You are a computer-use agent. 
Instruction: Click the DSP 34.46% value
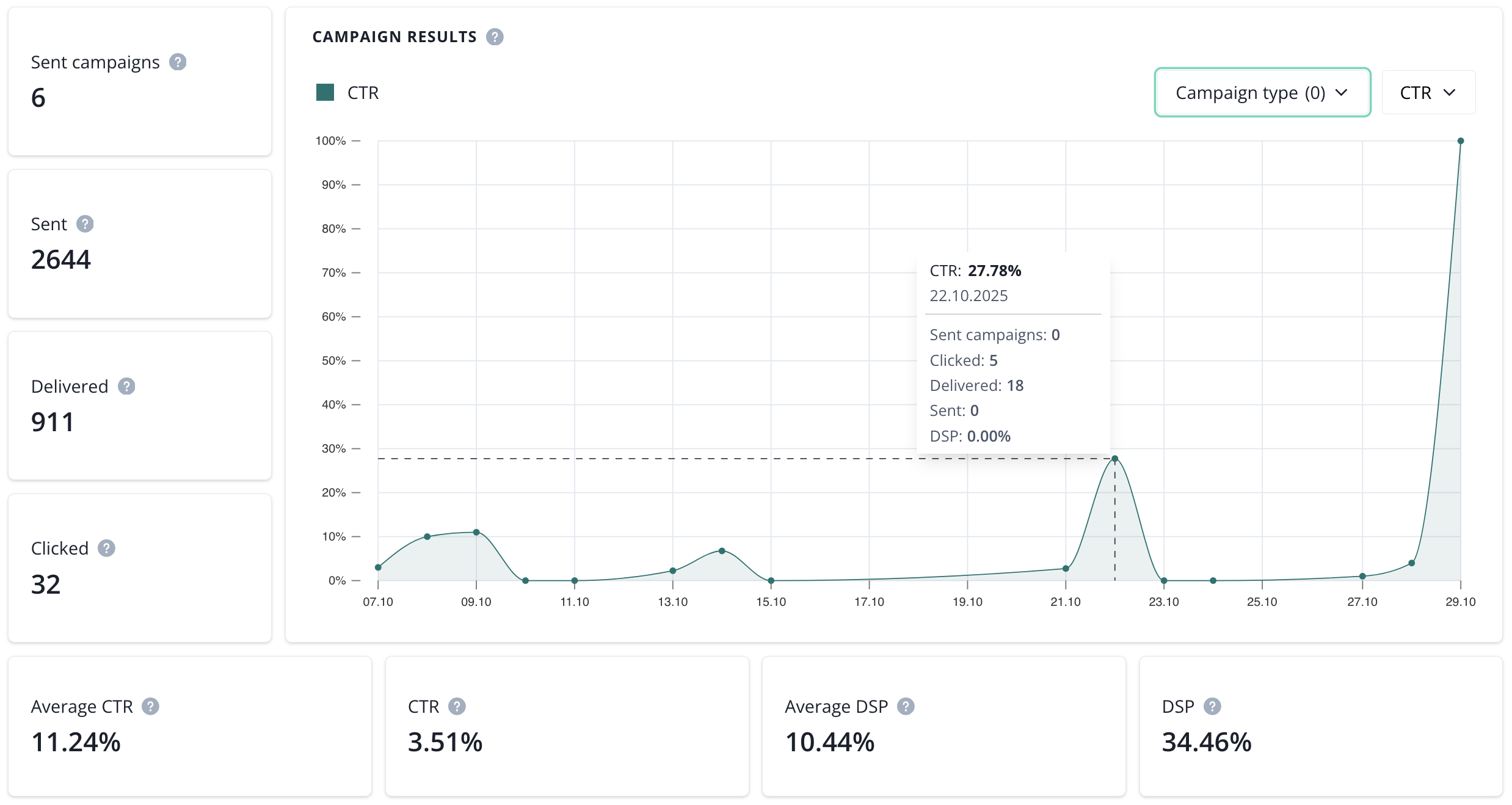point(1206,743)
